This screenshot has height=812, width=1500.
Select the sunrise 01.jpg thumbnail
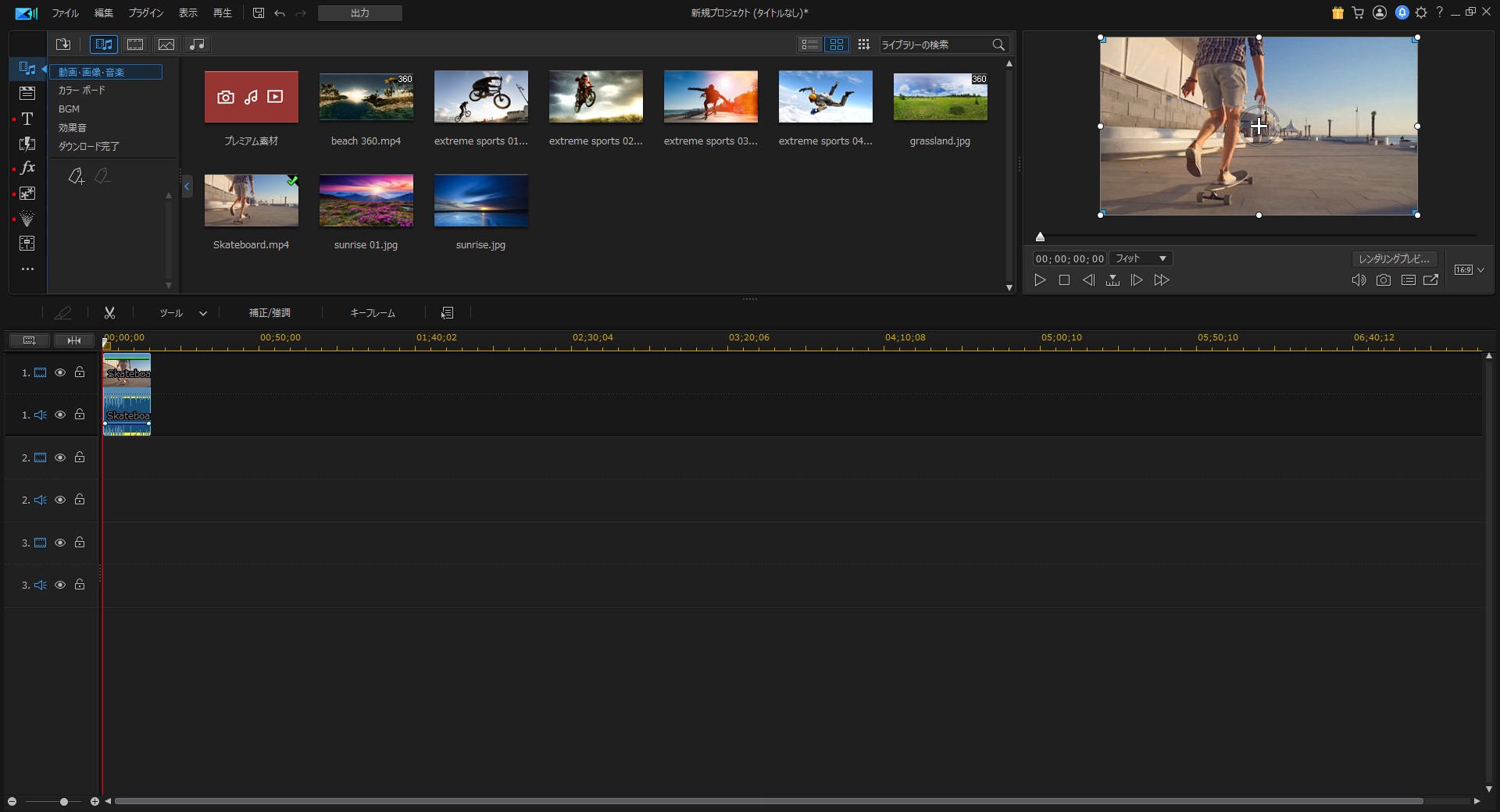(366, 201)
